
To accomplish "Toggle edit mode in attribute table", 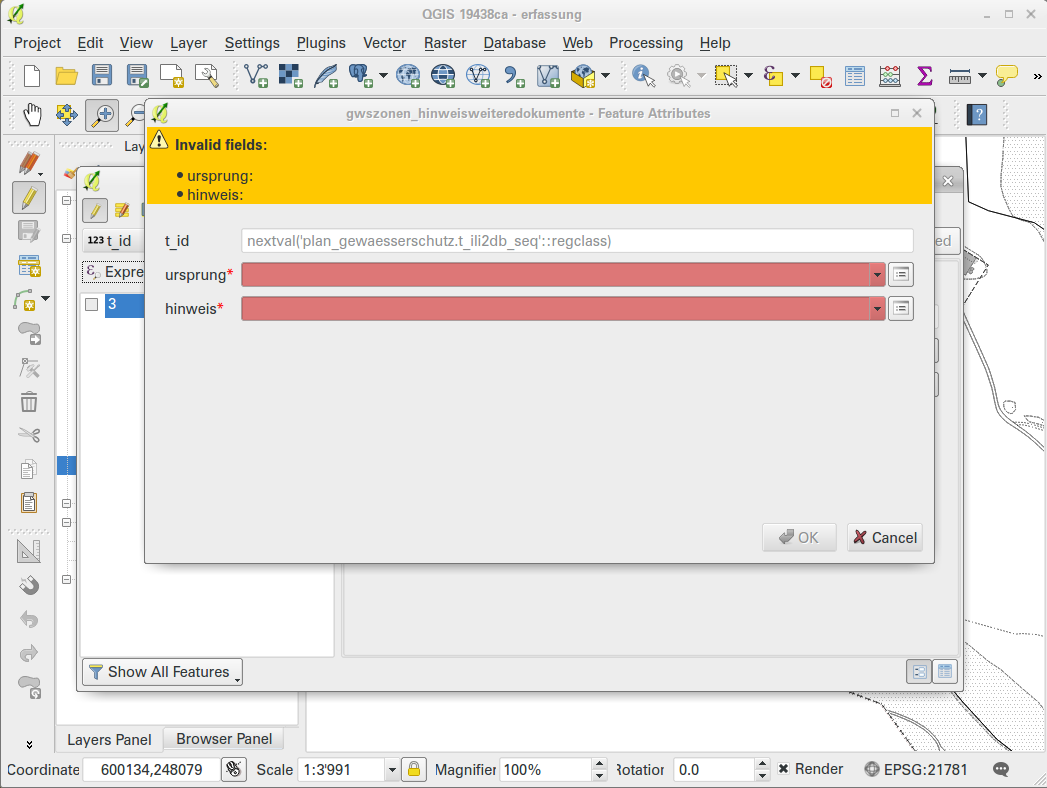I will pyautogui.click(x=95, y=210).
